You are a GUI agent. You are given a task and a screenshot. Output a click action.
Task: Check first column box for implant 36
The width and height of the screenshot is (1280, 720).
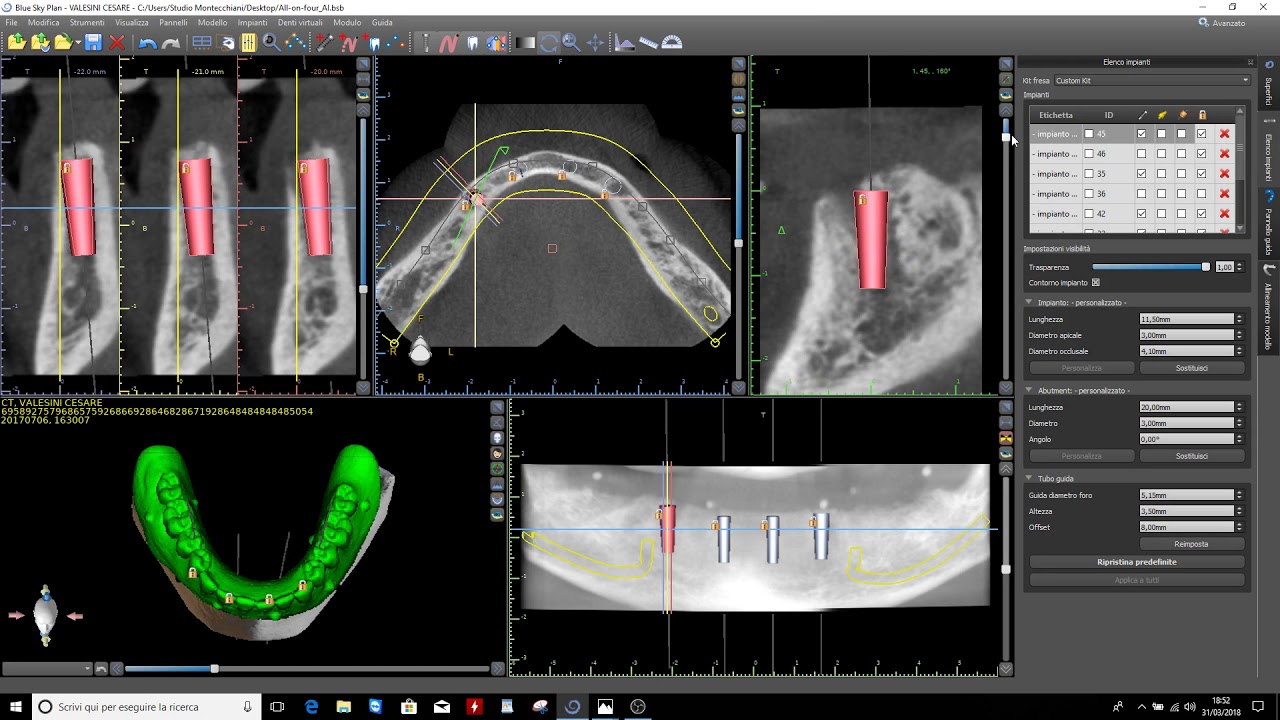(1141, 194)
